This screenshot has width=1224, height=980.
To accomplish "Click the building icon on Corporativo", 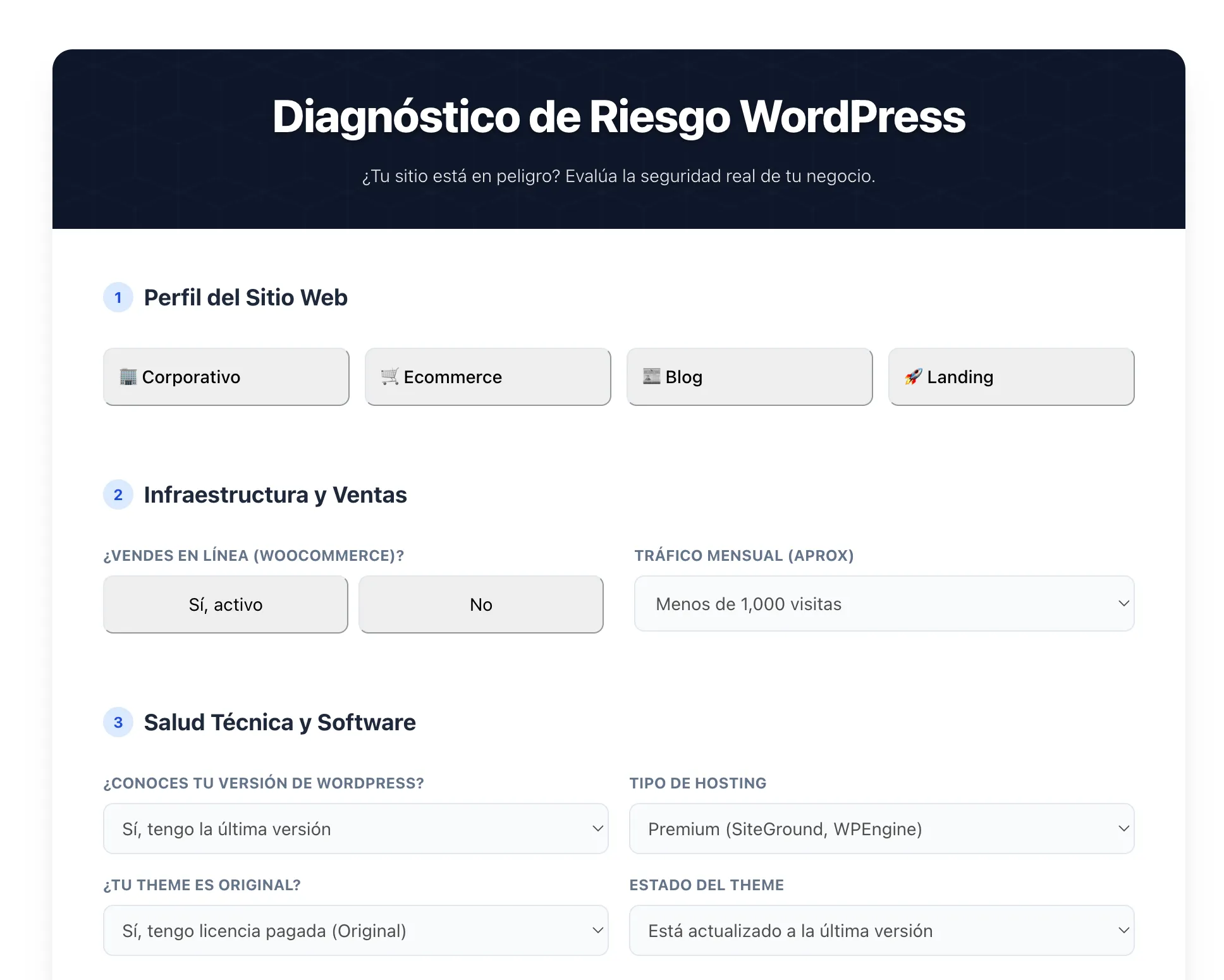I will coord(128,377).
